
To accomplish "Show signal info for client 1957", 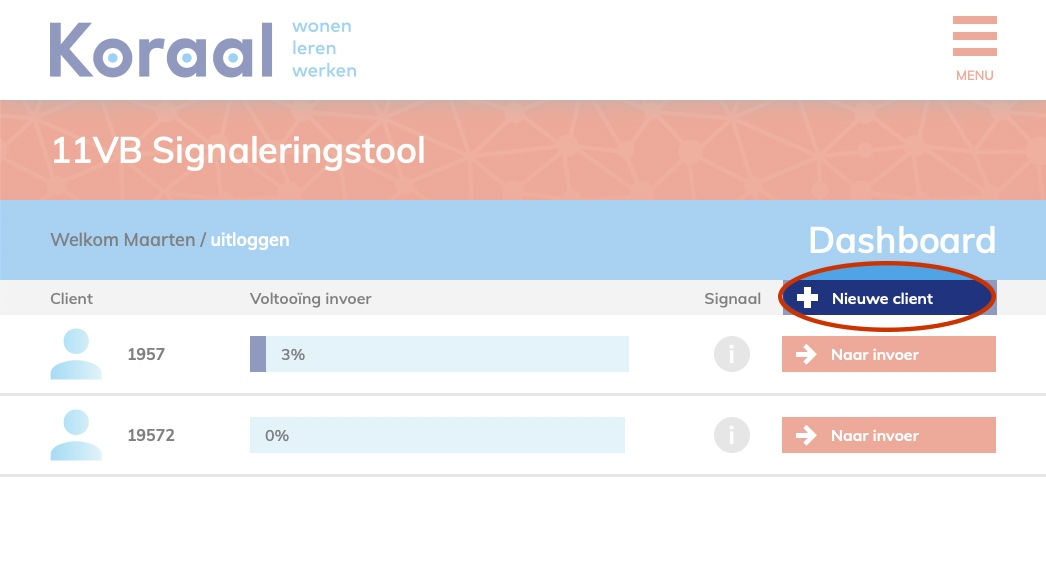I will pos(732,354).
